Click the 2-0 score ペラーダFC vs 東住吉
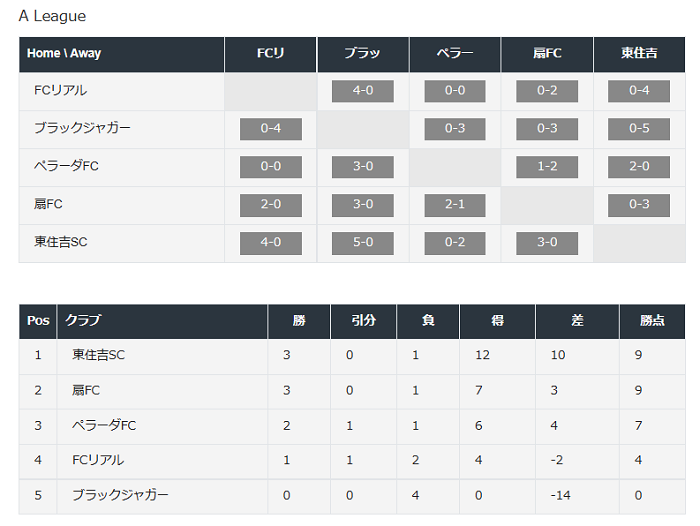Screen dimensions: 700x526 click(x=638, y=167)
